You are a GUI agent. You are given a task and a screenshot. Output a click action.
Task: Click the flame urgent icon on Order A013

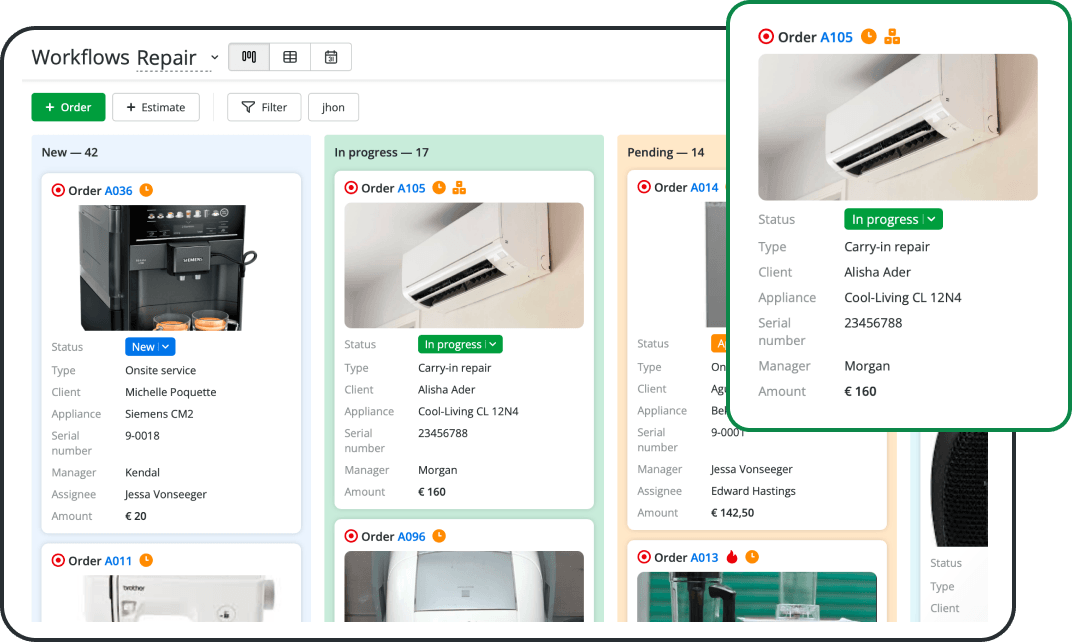732,557
